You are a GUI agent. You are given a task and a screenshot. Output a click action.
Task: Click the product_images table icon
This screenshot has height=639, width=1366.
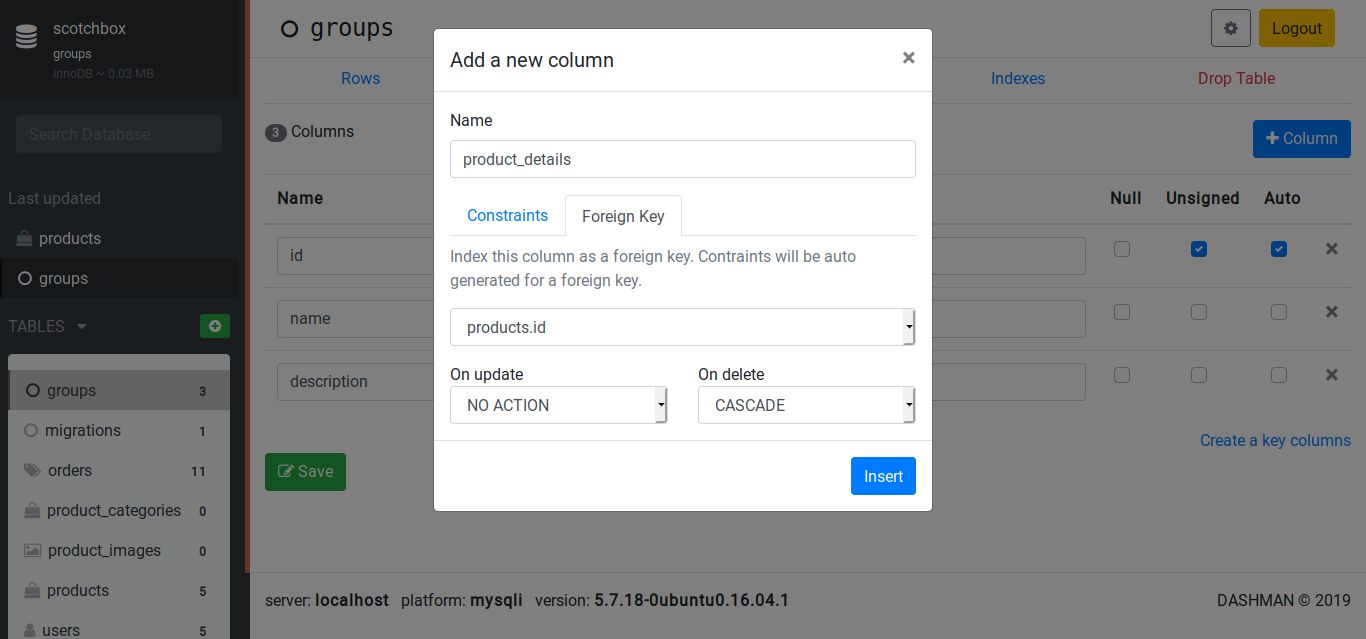[x=33, y=550]
